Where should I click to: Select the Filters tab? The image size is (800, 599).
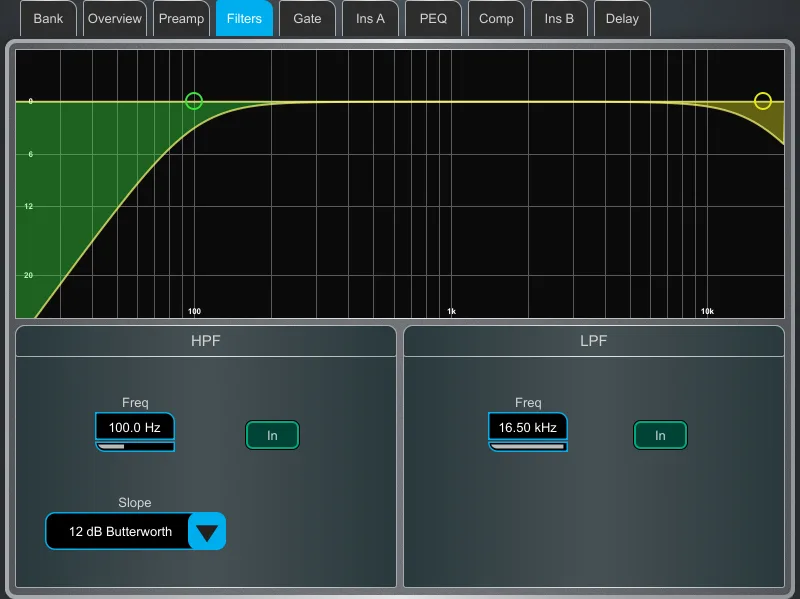244,18
